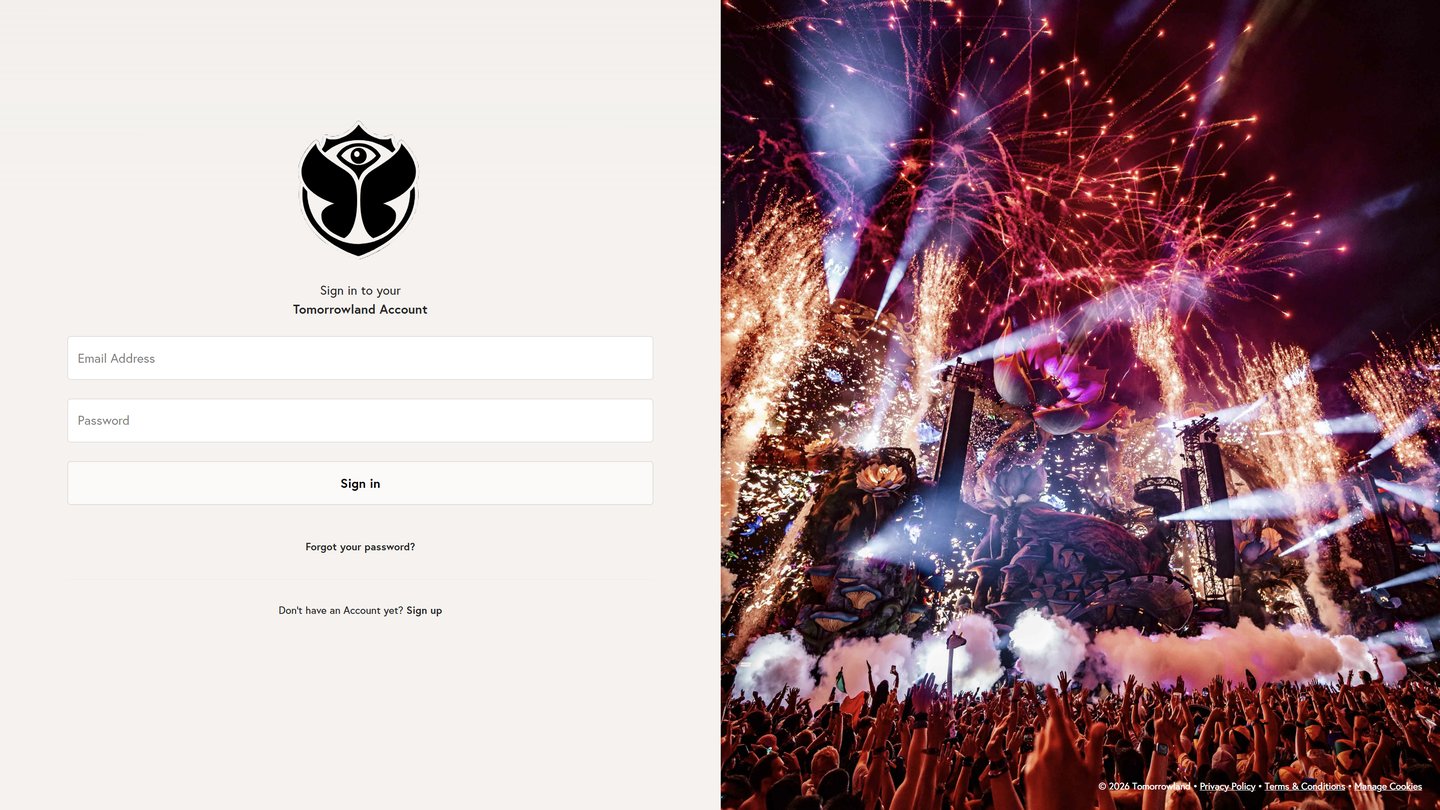The width and height of the screenshot is (1440, 810).
Task: Click the cheering crowd in the photo
Action: tap(1080, 745)
